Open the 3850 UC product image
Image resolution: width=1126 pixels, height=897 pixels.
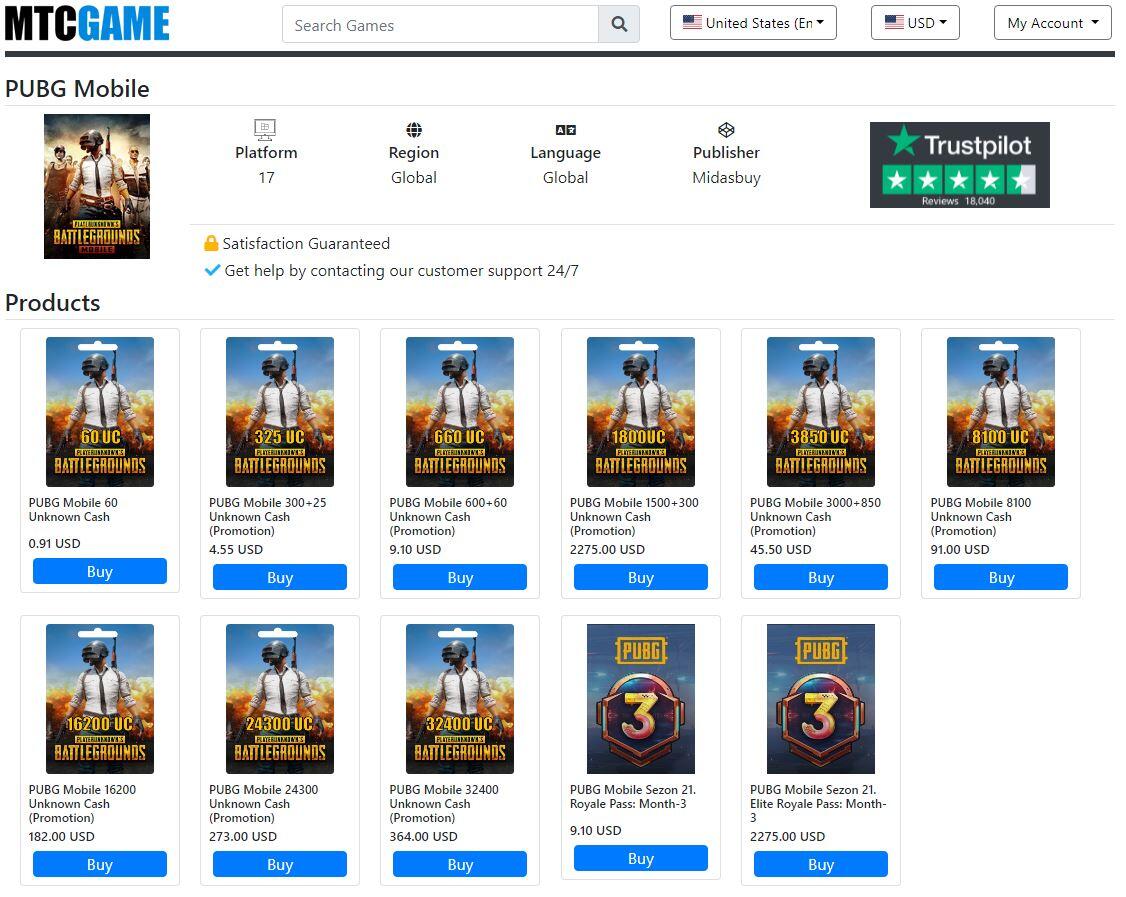click(x=821, y=412)
